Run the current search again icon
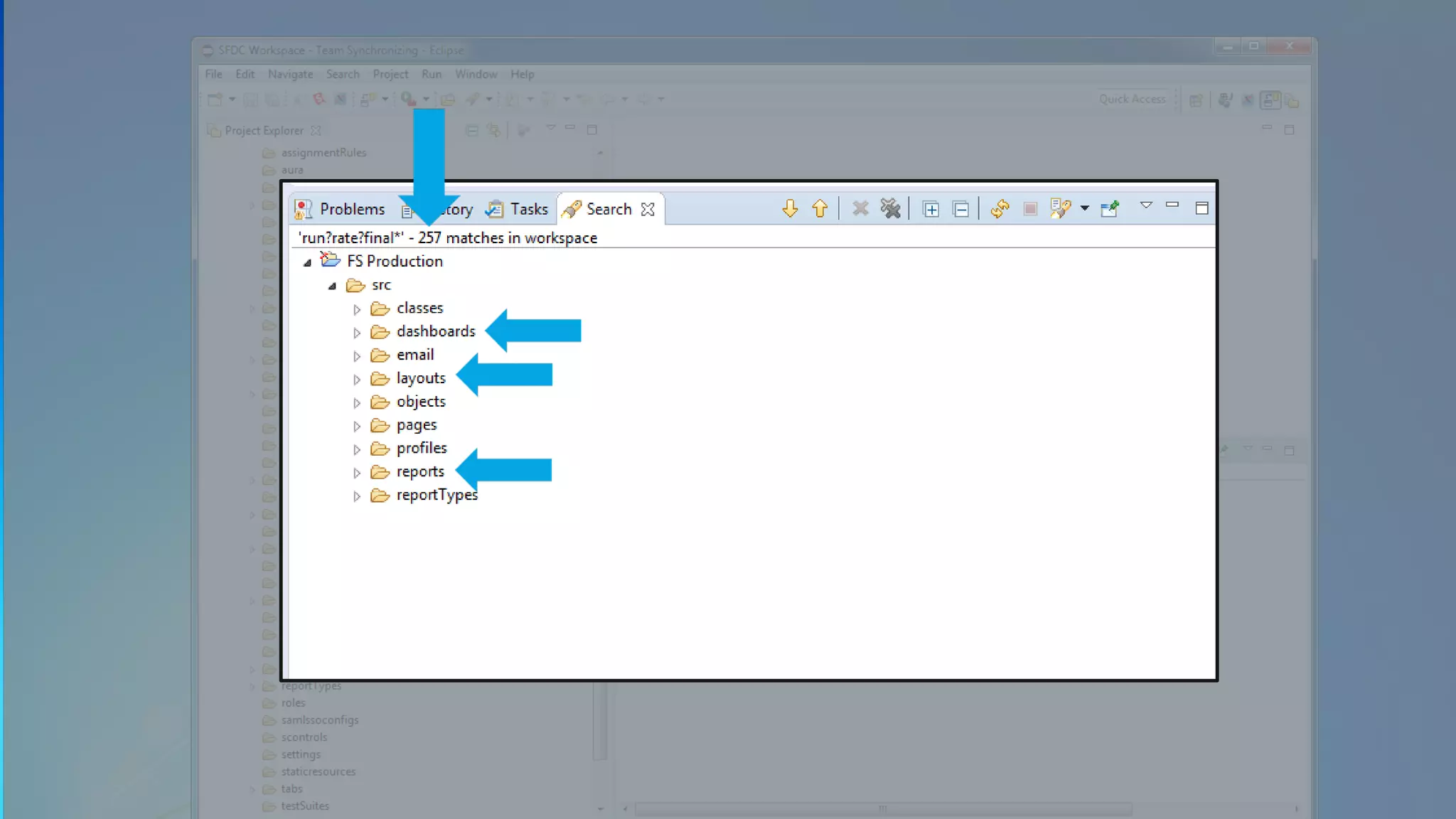Image resolution: width=1456 pixels, height=819 pixels. click(x=1000, y=208)
